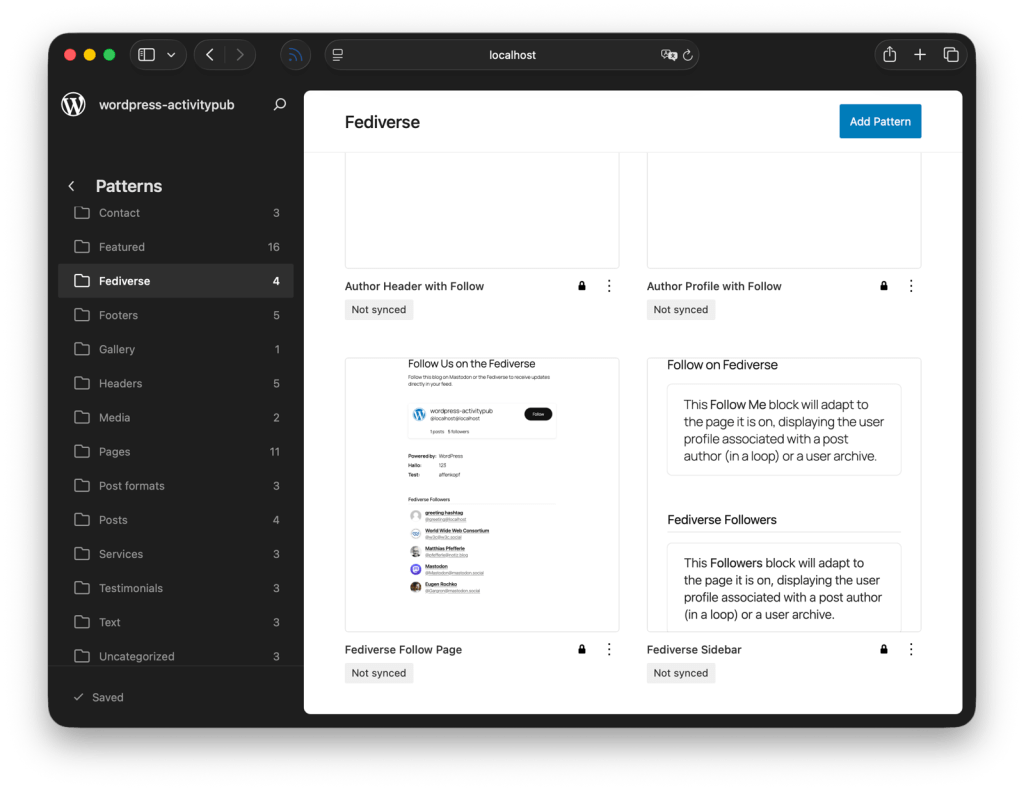1024x791 pixels.
Task: Click the share icon in Safari toolbar
Action: click(889, 55)
